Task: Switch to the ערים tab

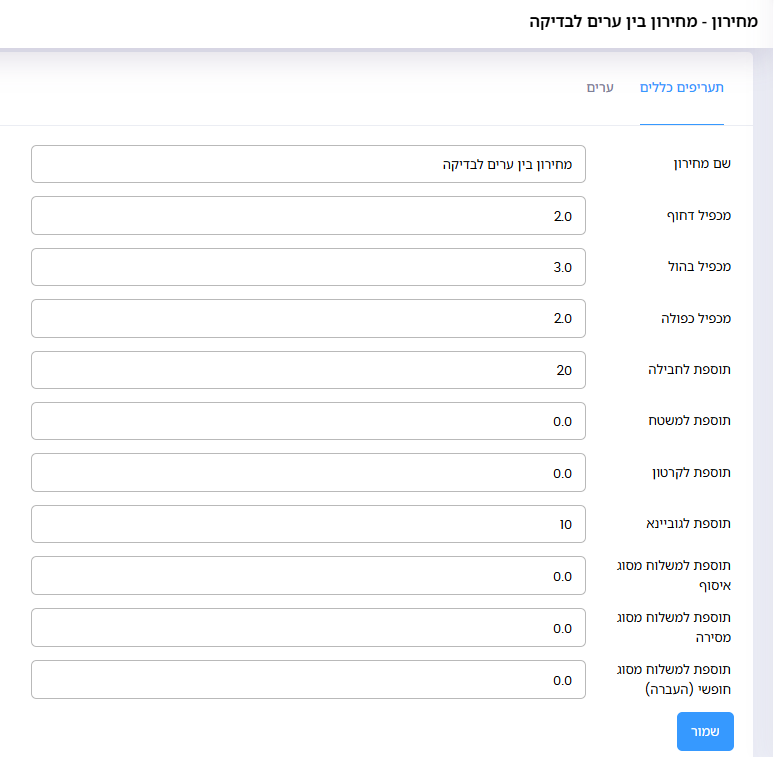Action: click(x=600, y=88)
